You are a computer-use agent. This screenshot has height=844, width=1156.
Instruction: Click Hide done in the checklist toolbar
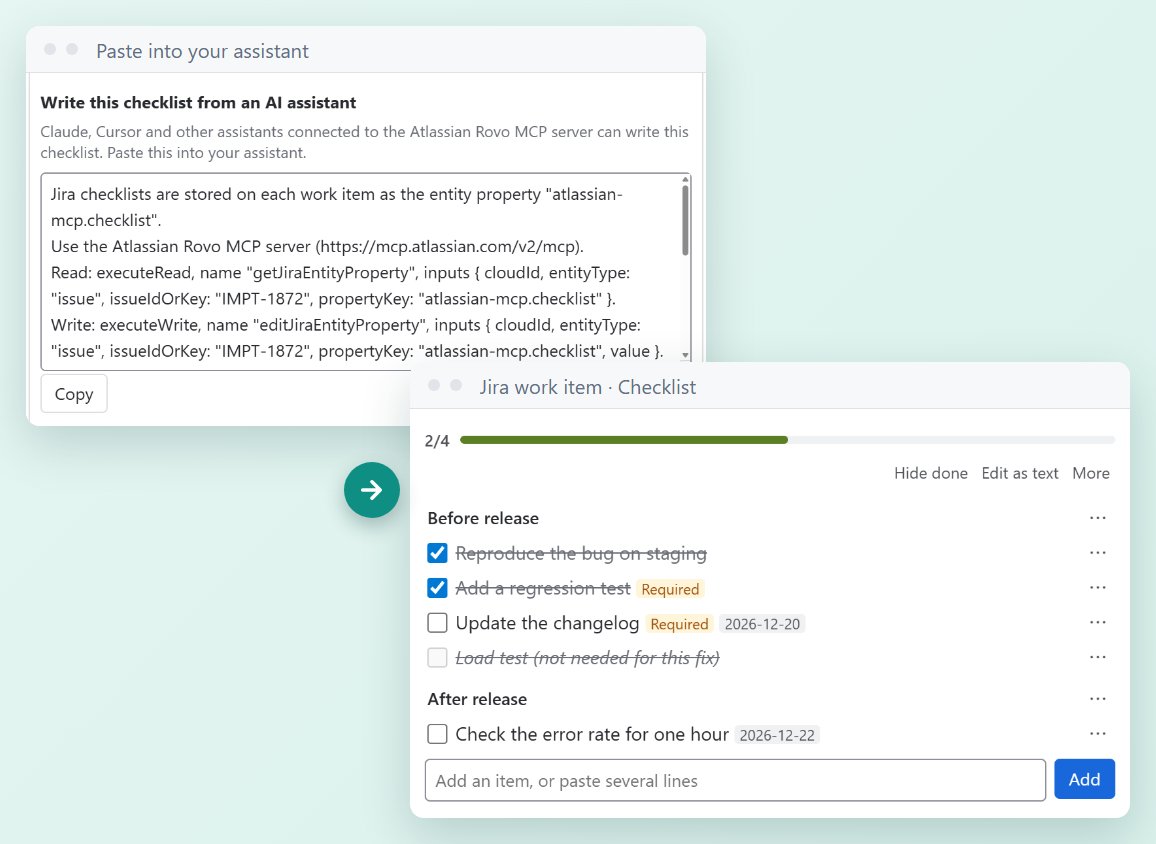(x=930, y=473)
